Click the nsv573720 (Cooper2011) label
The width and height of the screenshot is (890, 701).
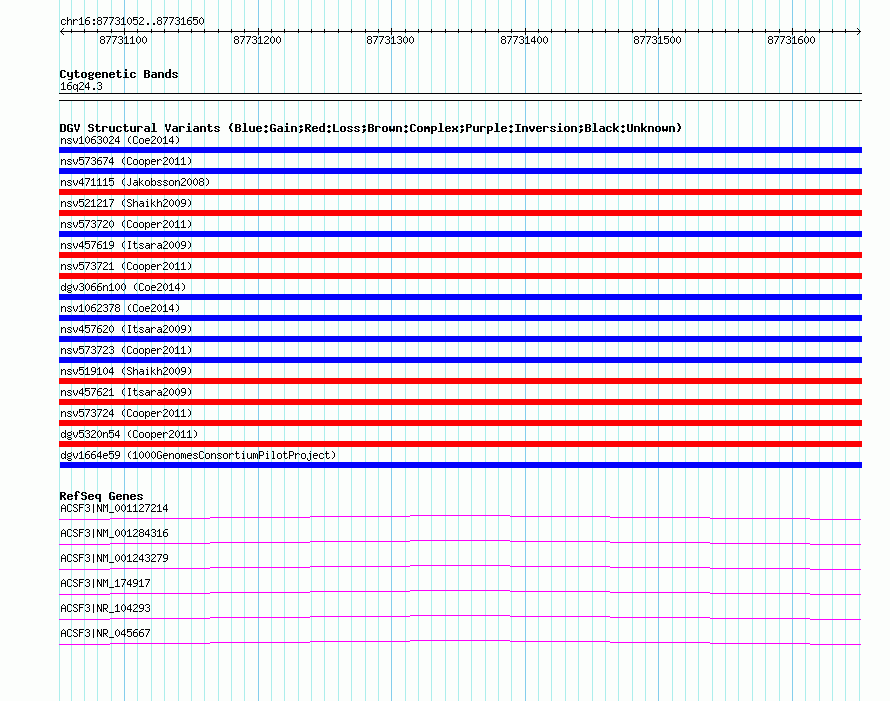[x=126, y=224]
